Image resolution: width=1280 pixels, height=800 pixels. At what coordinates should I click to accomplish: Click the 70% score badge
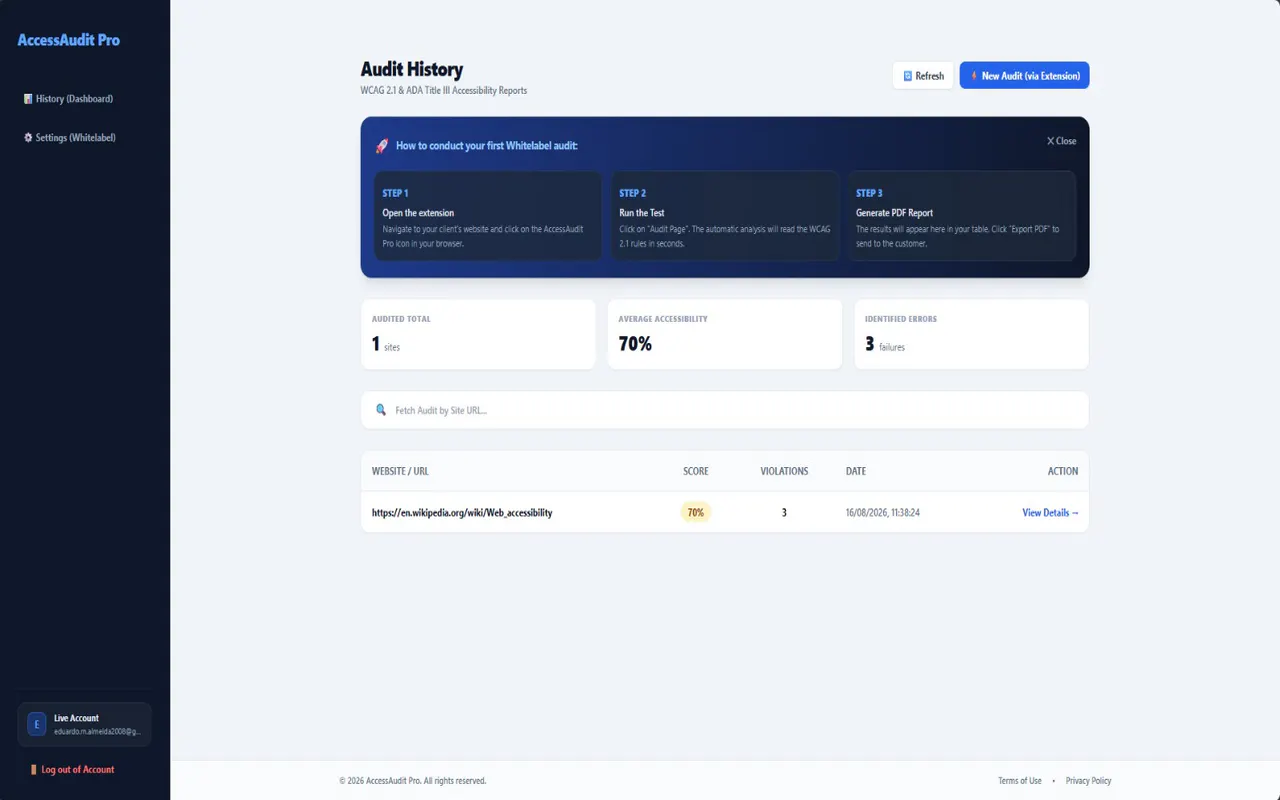(696, 512)
